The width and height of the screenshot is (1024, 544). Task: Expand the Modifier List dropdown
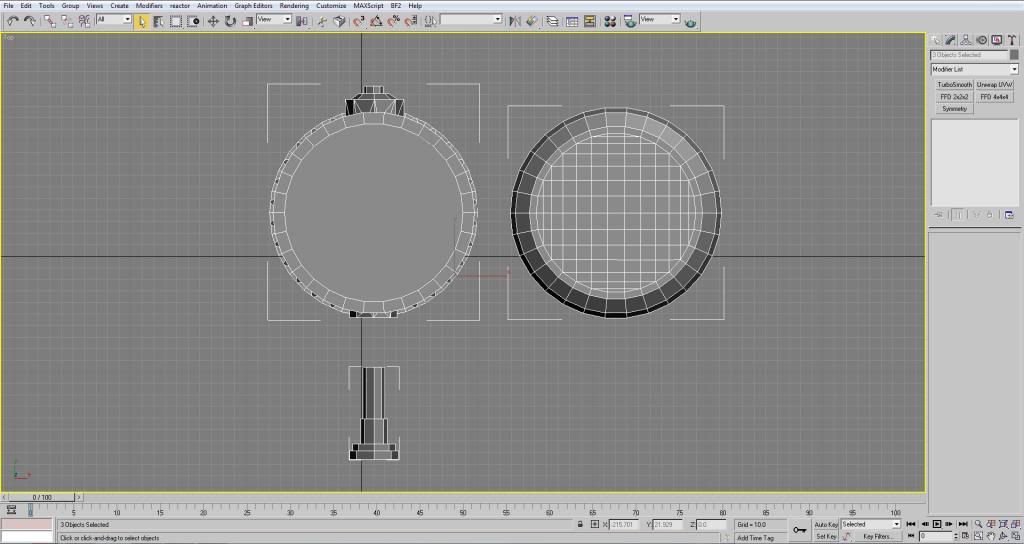[974, 69]
